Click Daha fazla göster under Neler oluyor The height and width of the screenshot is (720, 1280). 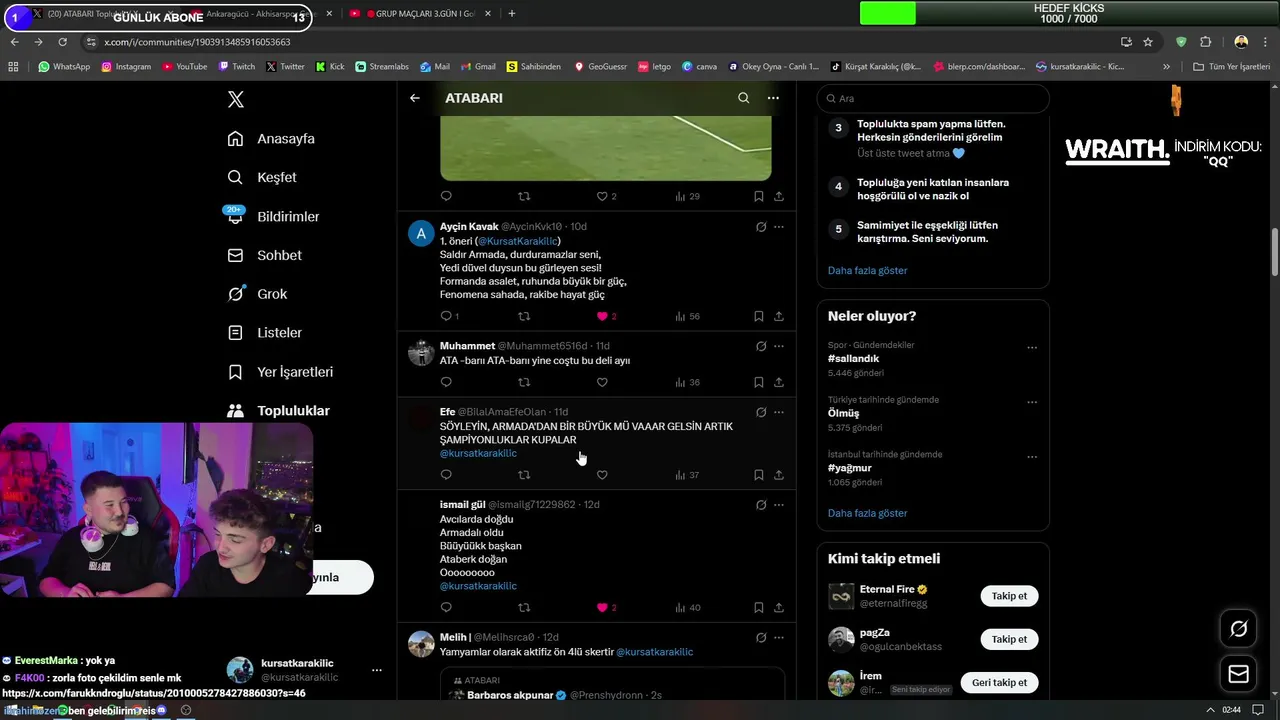pyautogui.click(x=867, y=513)
